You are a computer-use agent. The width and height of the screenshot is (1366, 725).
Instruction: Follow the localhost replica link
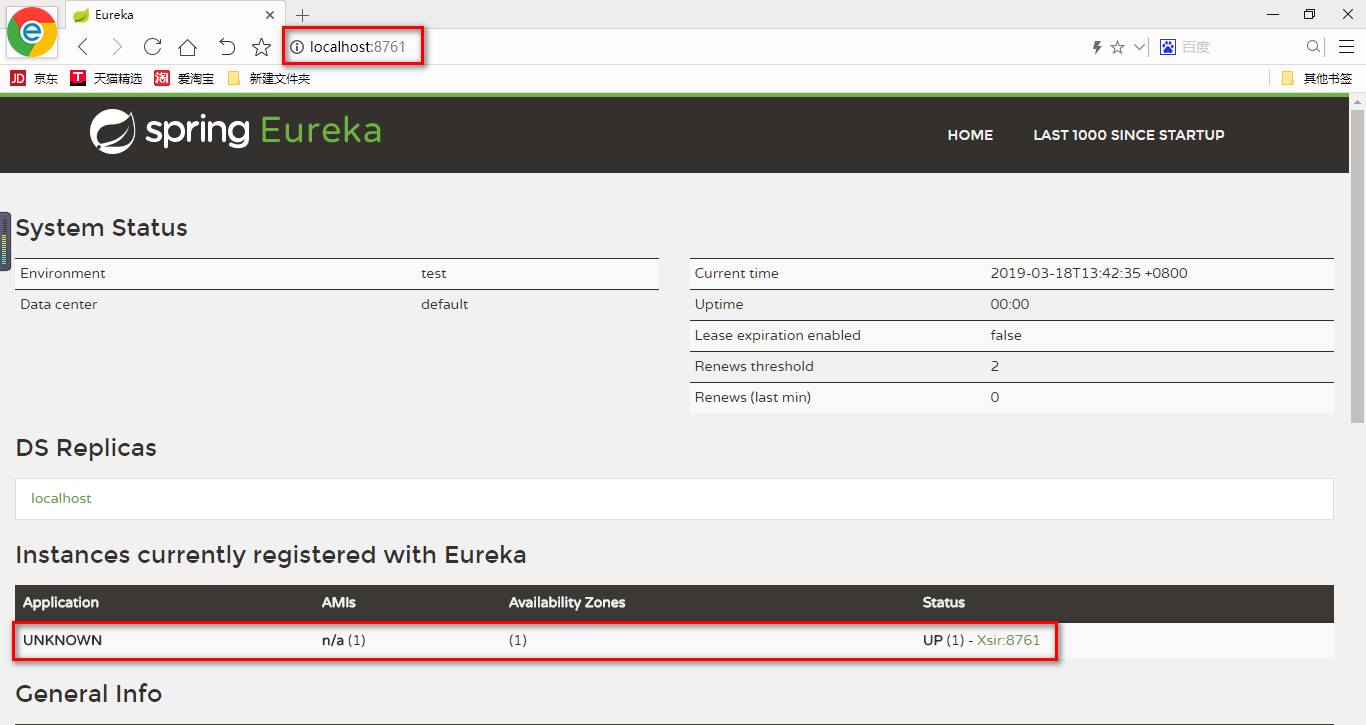(x=61, y=498)
